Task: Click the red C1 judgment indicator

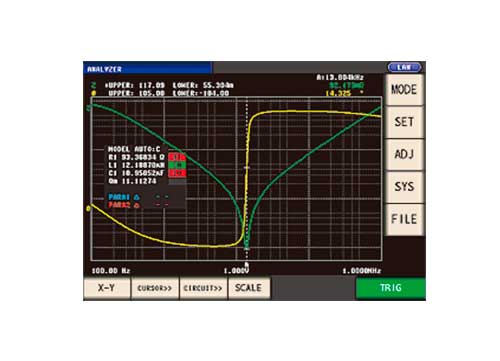Action: click(x=177, y=173)
